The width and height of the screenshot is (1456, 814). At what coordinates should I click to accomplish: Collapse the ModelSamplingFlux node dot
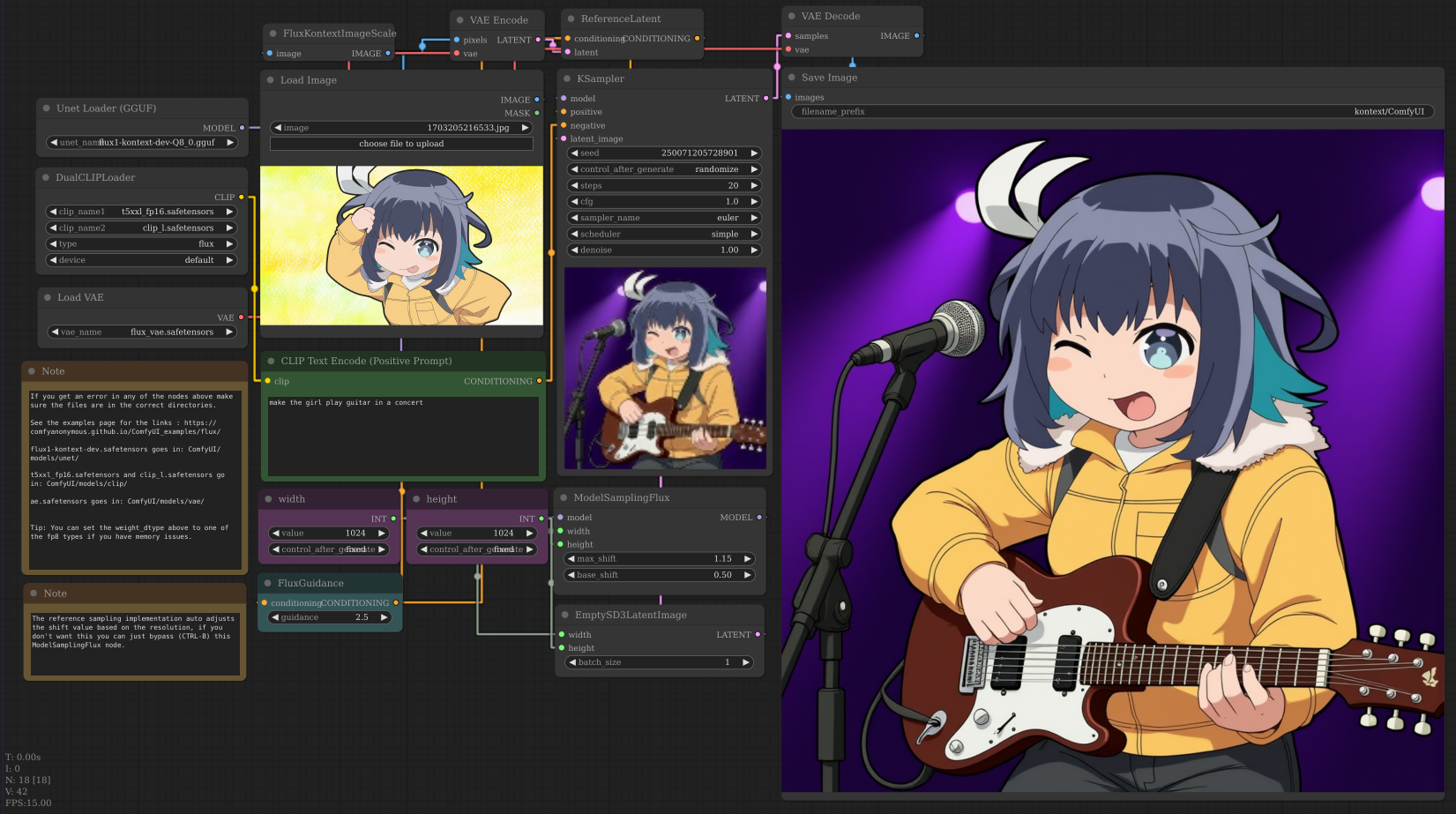pyautogui.click(x=564, y=497)
